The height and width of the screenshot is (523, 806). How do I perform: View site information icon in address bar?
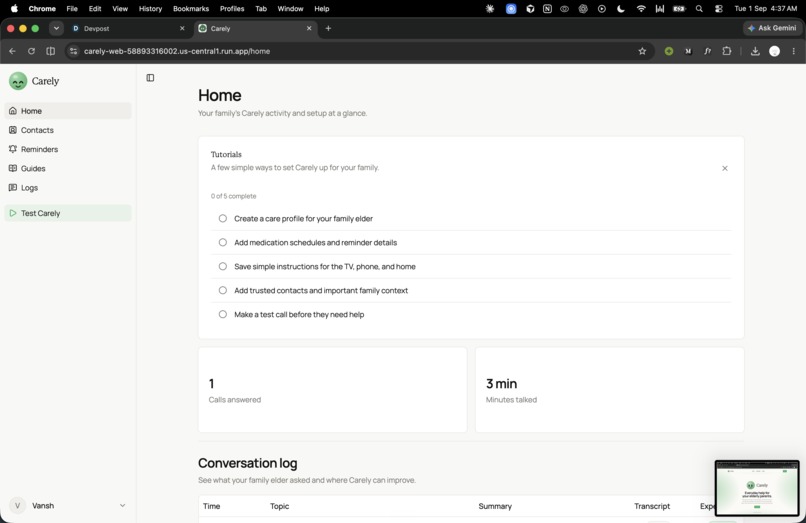click(74, 51)
